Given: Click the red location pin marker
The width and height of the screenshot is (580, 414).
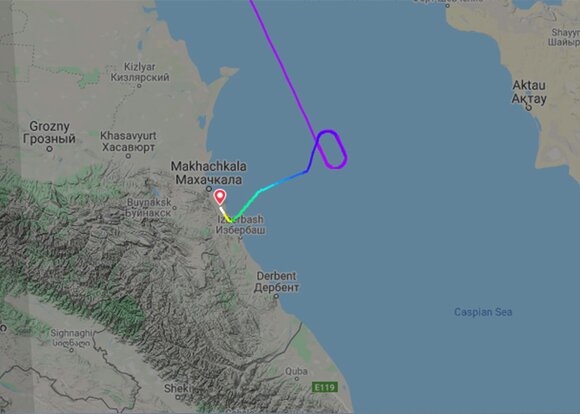Looking at the screenshot, I should click(x=220, y=197).
